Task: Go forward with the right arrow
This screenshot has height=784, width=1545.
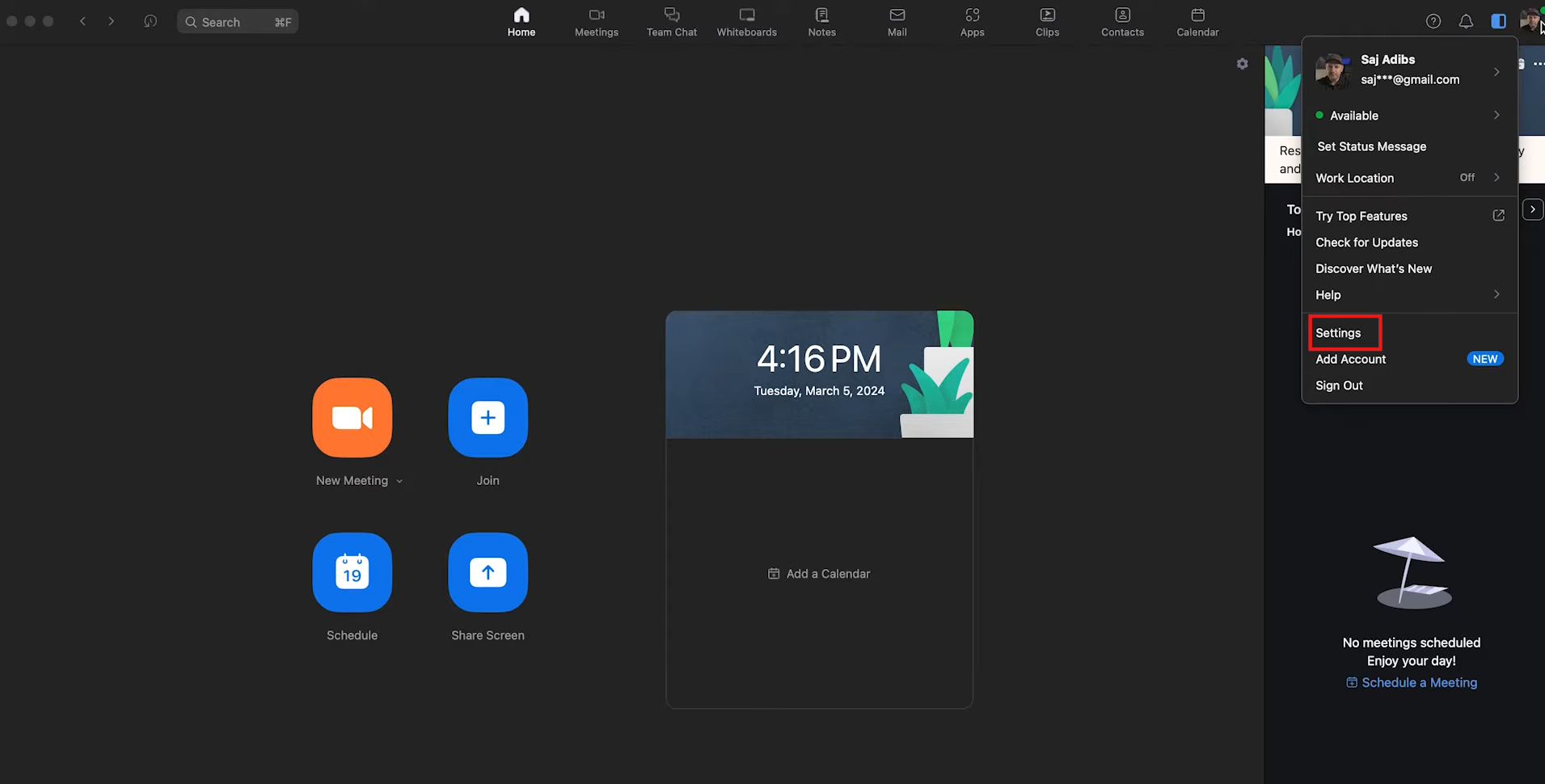Action: [112, 21]
